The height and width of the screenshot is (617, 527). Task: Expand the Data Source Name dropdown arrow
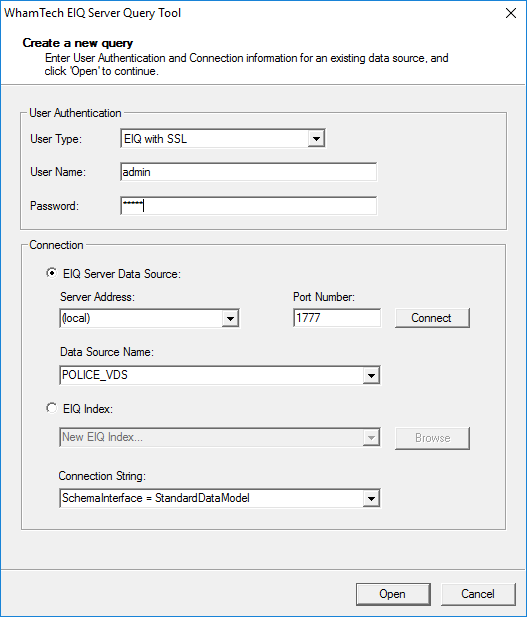coord(371,375)
